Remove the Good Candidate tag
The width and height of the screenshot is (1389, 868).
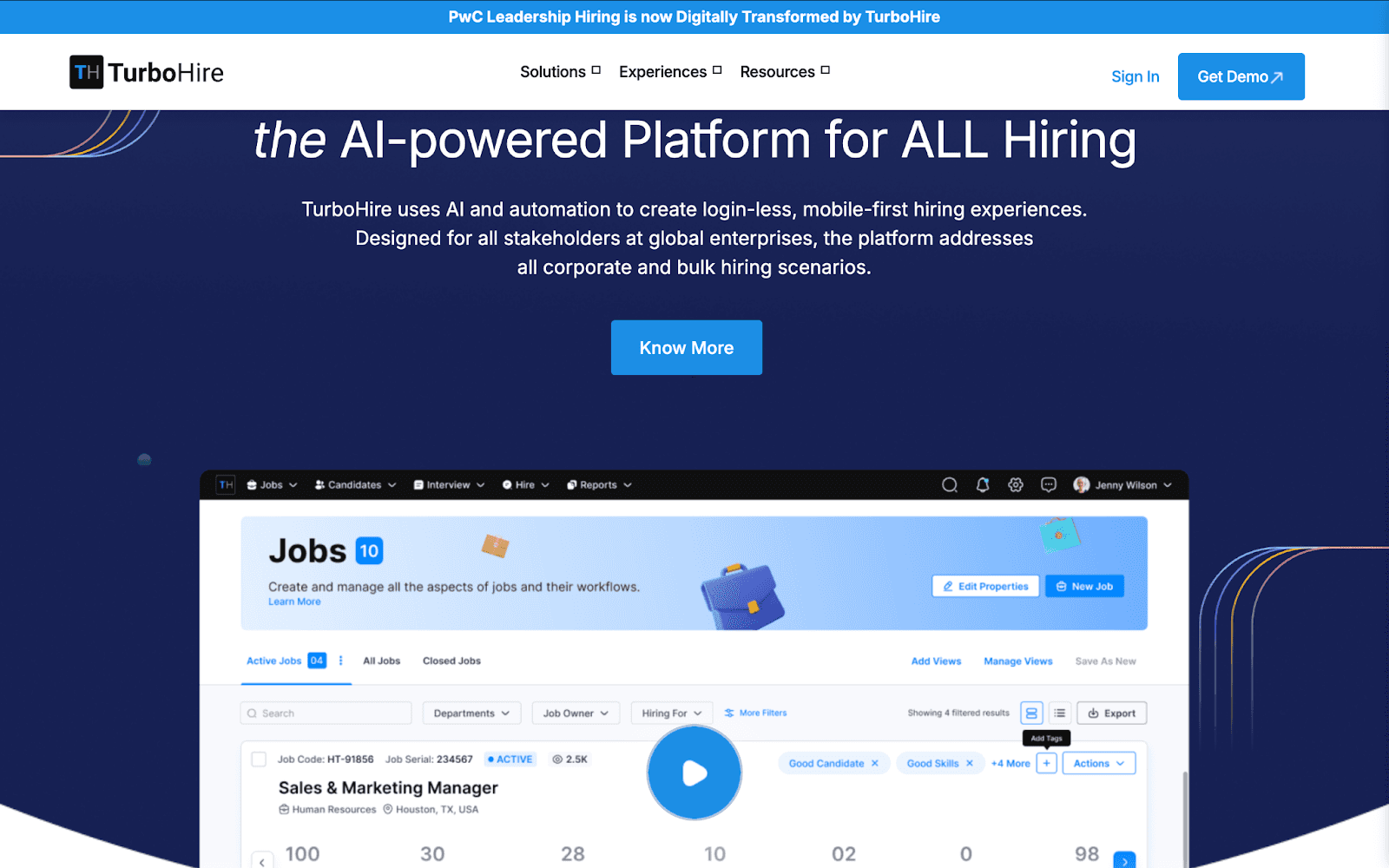(875, 764)
